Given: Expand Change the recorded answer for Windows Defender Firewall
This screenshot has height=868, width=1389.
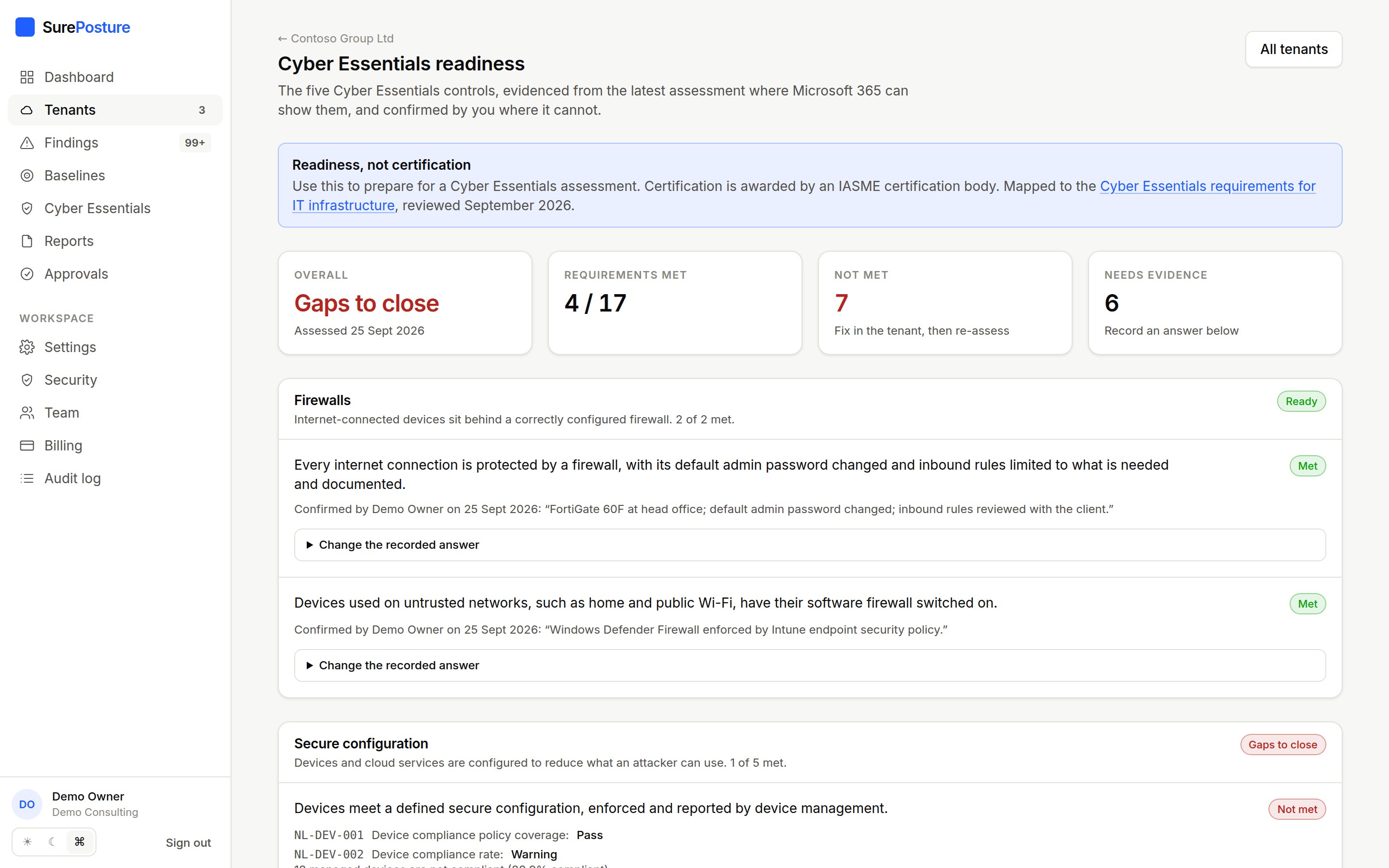Looking at the screenshot, I should point(810,665).
